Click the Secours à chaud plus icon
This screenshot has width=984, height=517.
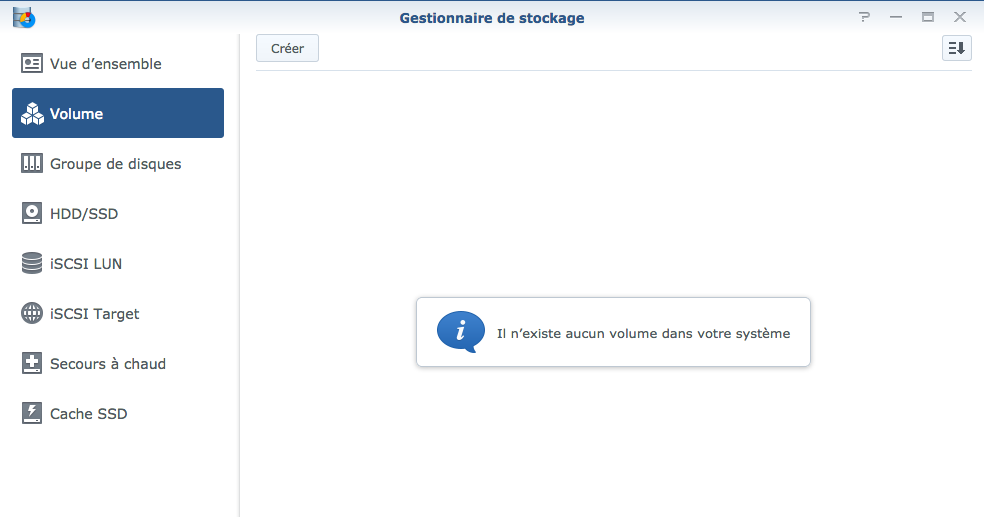[31, 363]
